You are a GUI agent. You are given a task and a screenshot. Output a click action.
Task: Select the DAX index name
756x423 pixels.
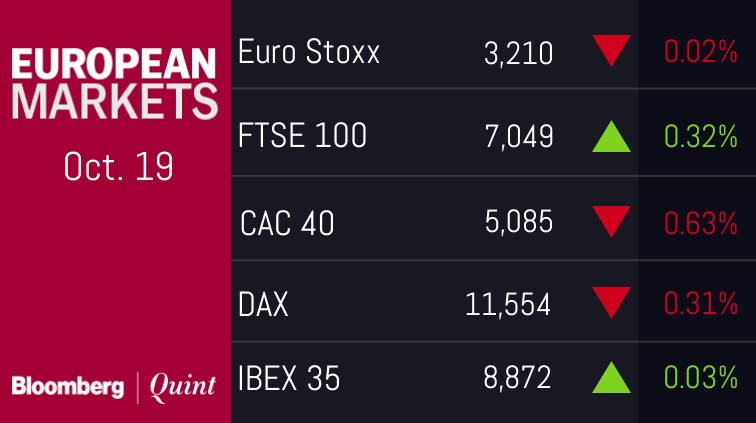pos(264,304)
